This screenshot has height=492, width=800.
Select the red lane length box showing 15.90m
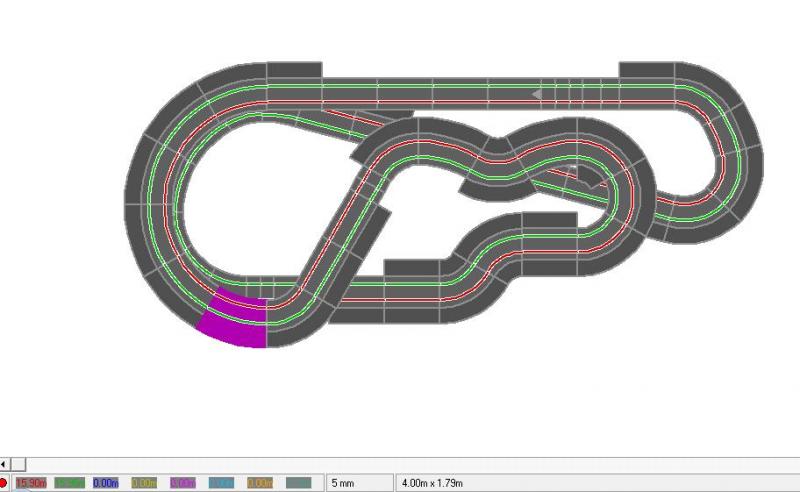[31, 483]
